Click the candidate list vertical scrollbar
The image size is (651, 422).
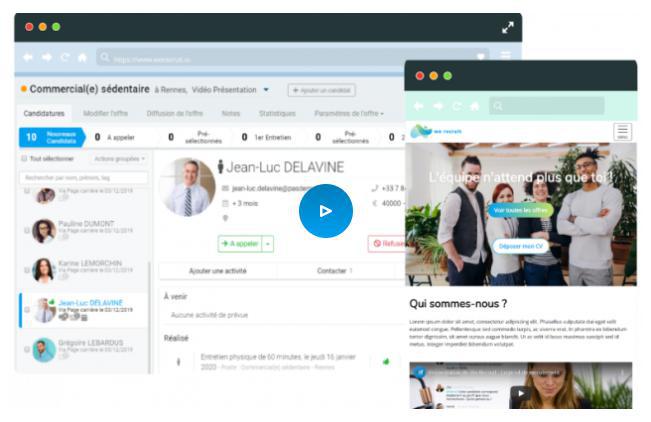click(x=149, y=316)
